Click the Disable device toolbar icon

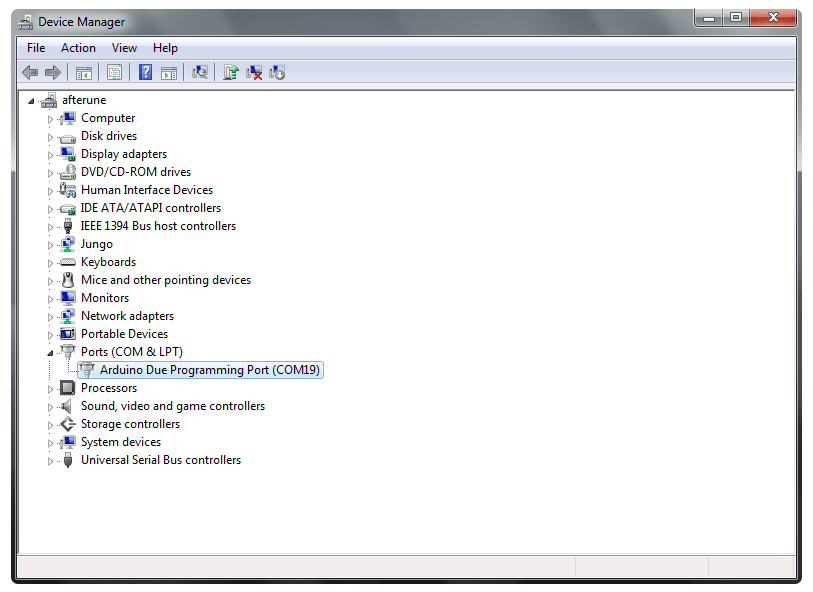point(277,72)
